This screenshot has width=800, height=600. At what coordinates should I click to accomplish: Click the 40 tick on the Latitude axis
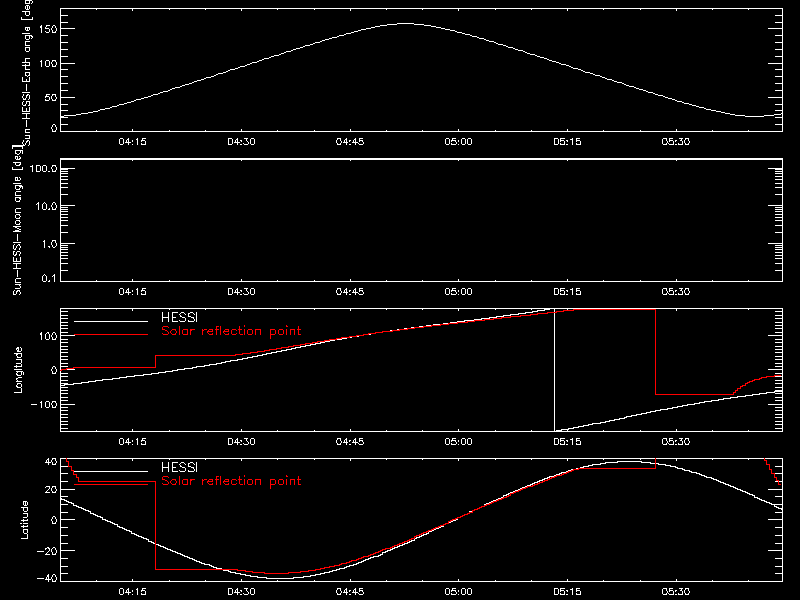(x=51, y=462)
